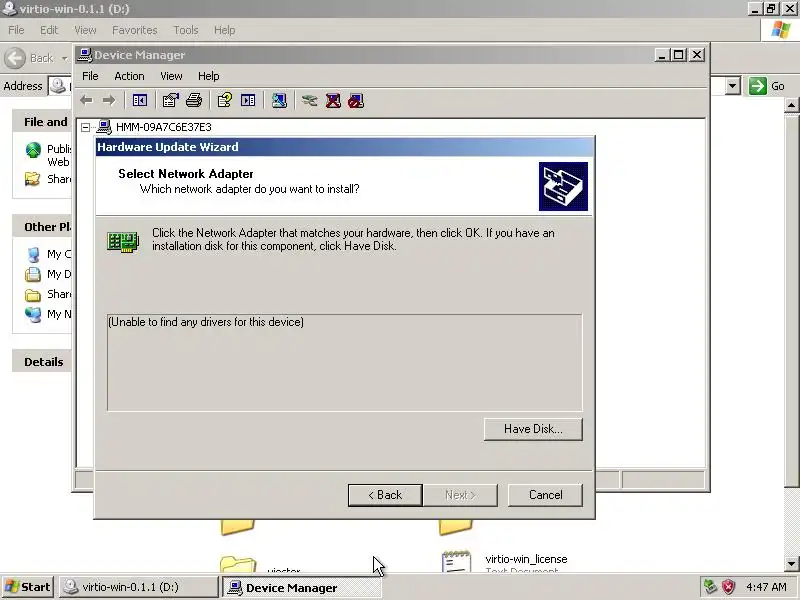Click the Print icon in Device Manager
The image size is (800, 600).
click(x=194, y=101)
